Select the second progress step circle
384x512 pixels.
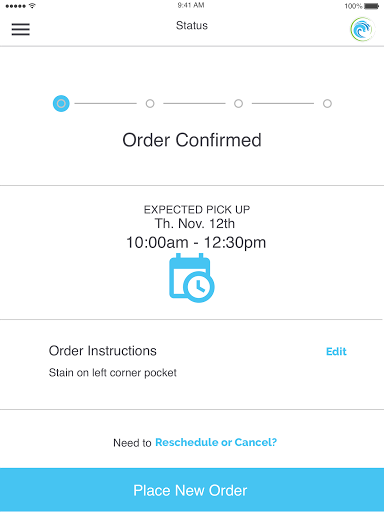click(x=150, y=104)
